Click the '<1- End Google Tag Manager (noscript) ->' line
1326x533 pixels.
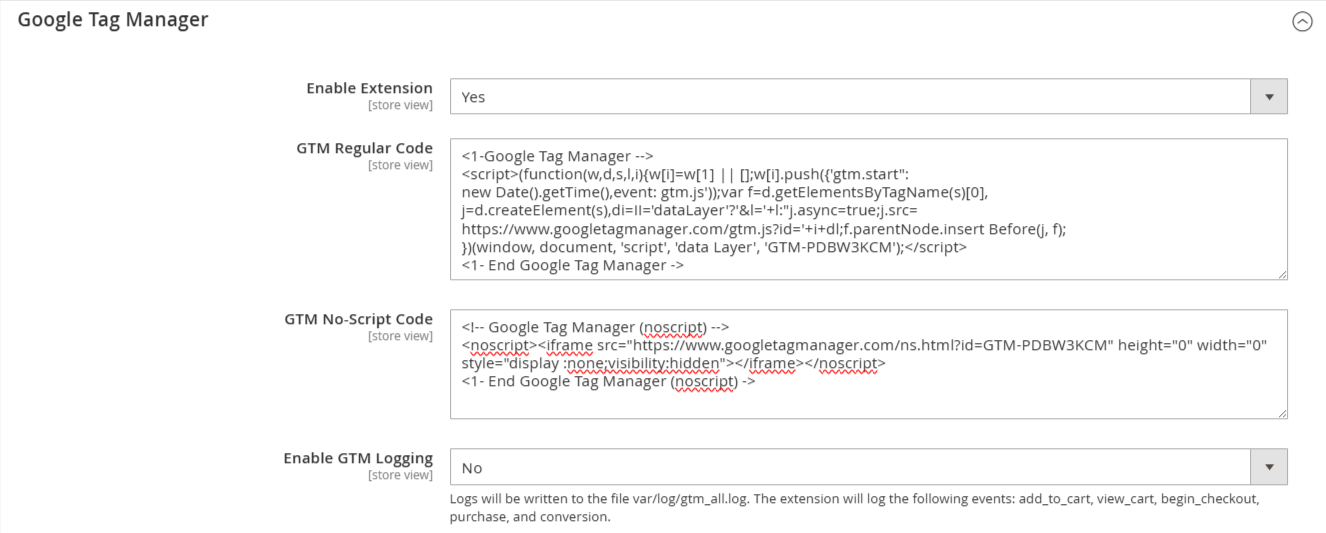point(608,381)
